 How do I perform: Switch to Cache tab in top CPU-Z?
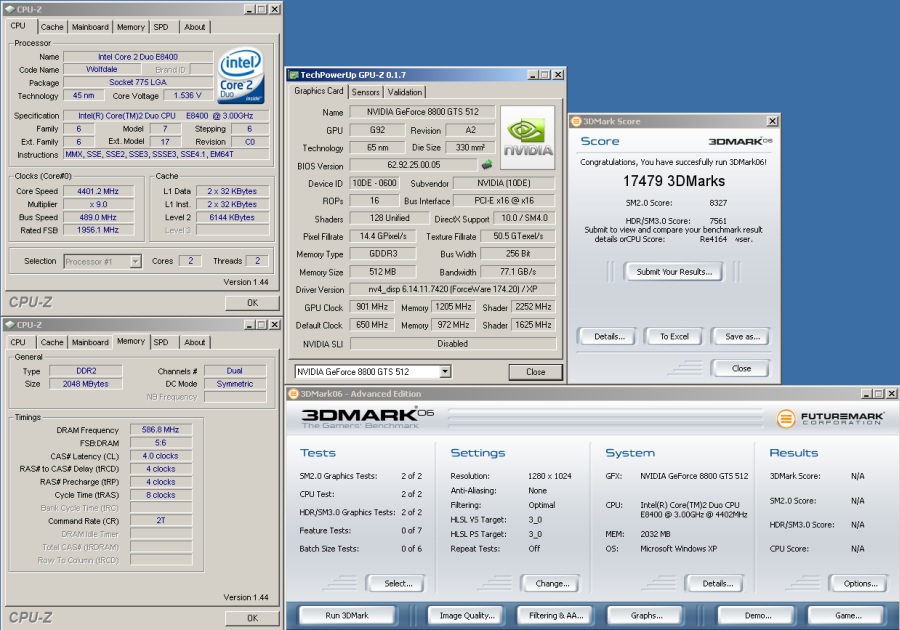pyautogui.click(x=52, y=27)
